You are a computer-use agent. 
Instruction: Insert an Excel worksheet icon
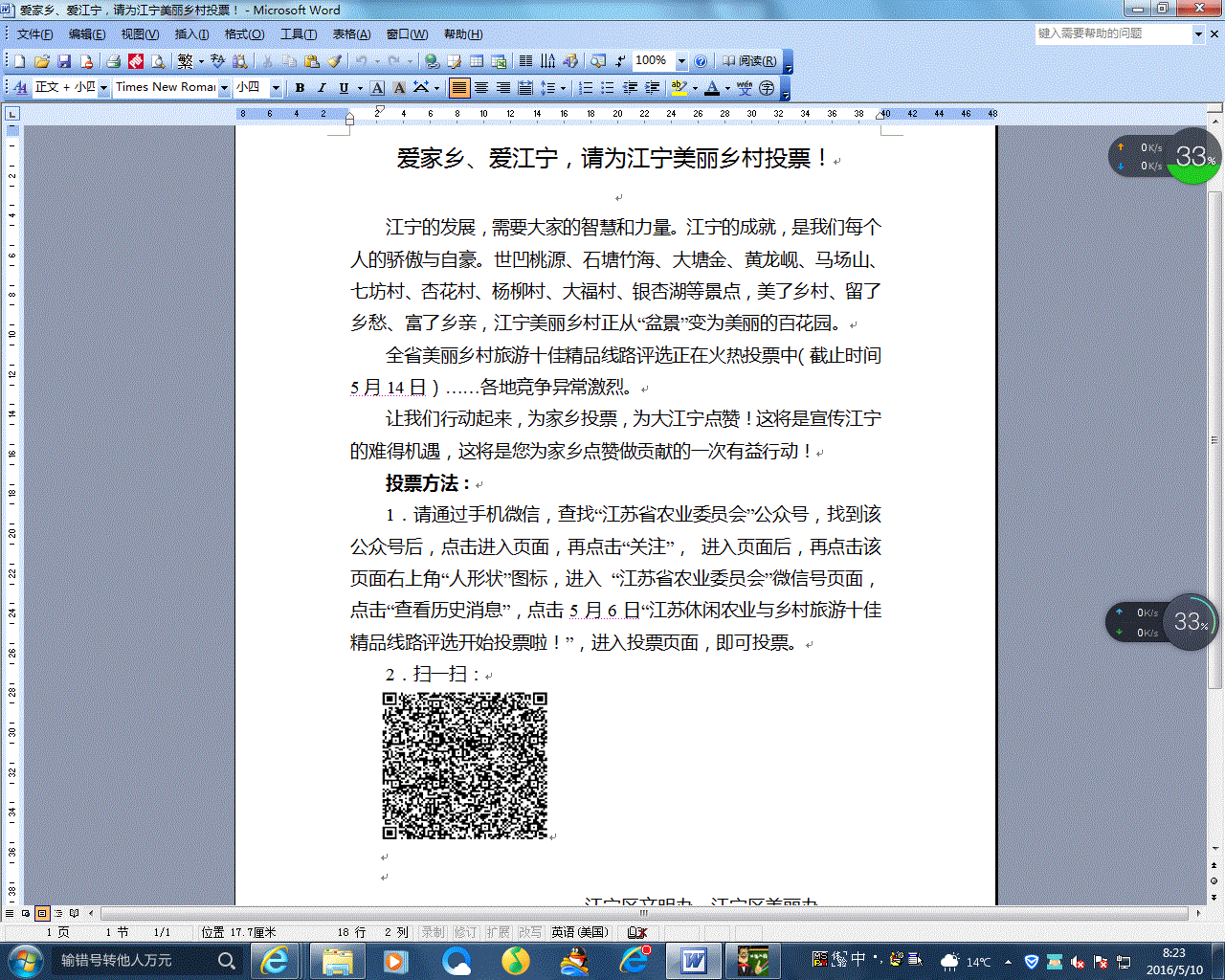coord(499,61)
